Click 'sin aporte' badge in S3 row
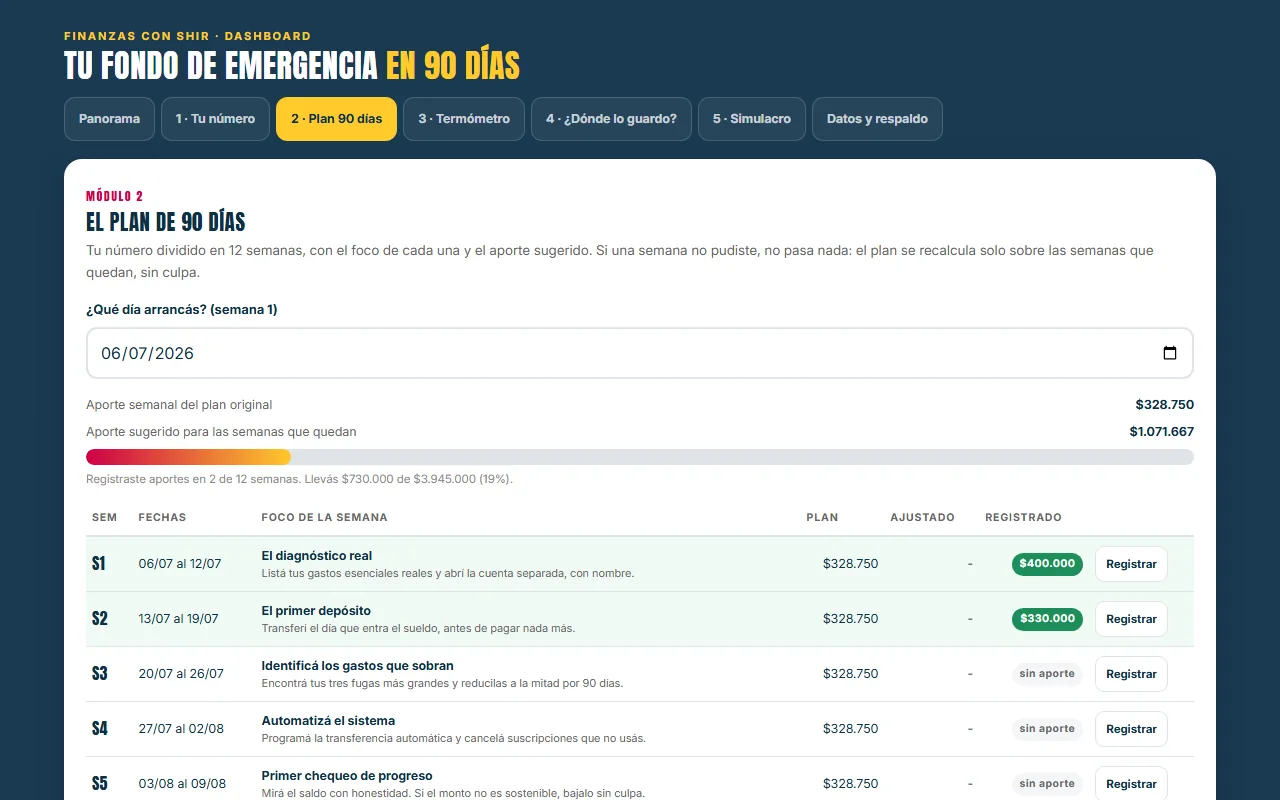1280x800 pixels. tap(1047, 674)
